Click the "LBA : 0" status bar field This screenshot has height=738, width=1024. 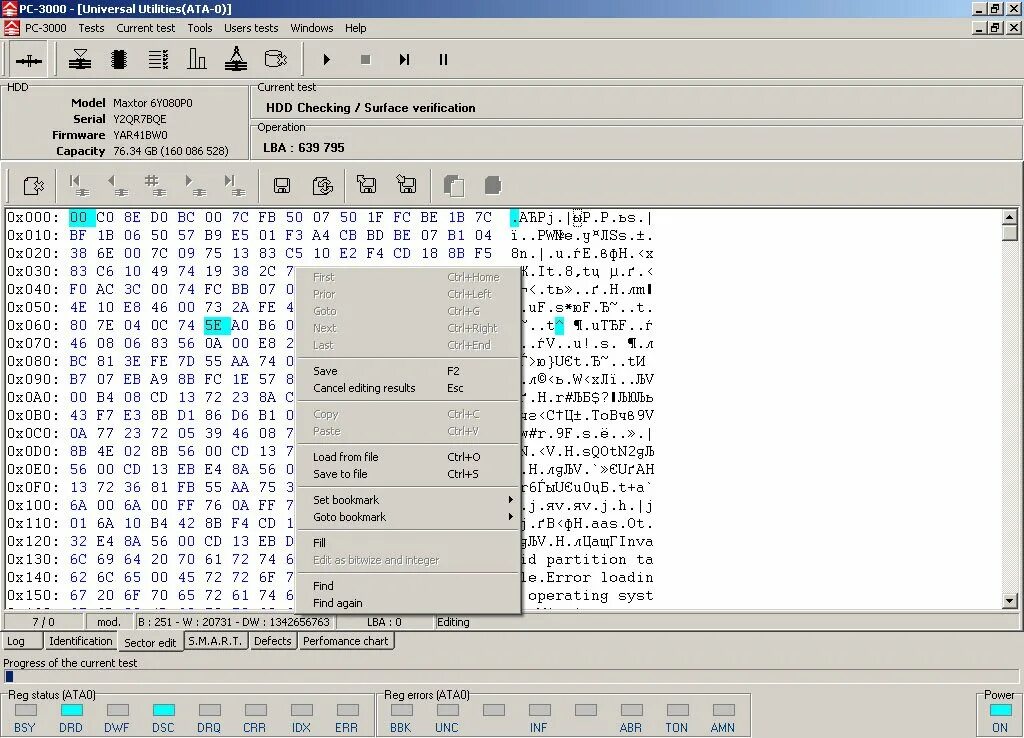[384, 622]
